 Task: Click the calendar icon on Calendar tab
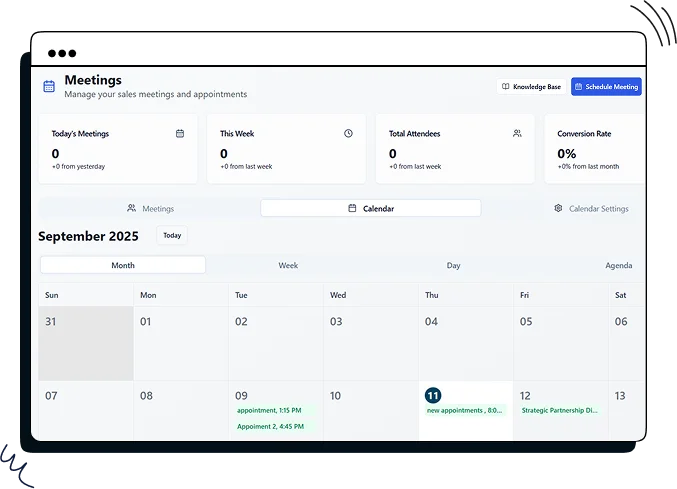pyautogui.click(x=352, y=209)
